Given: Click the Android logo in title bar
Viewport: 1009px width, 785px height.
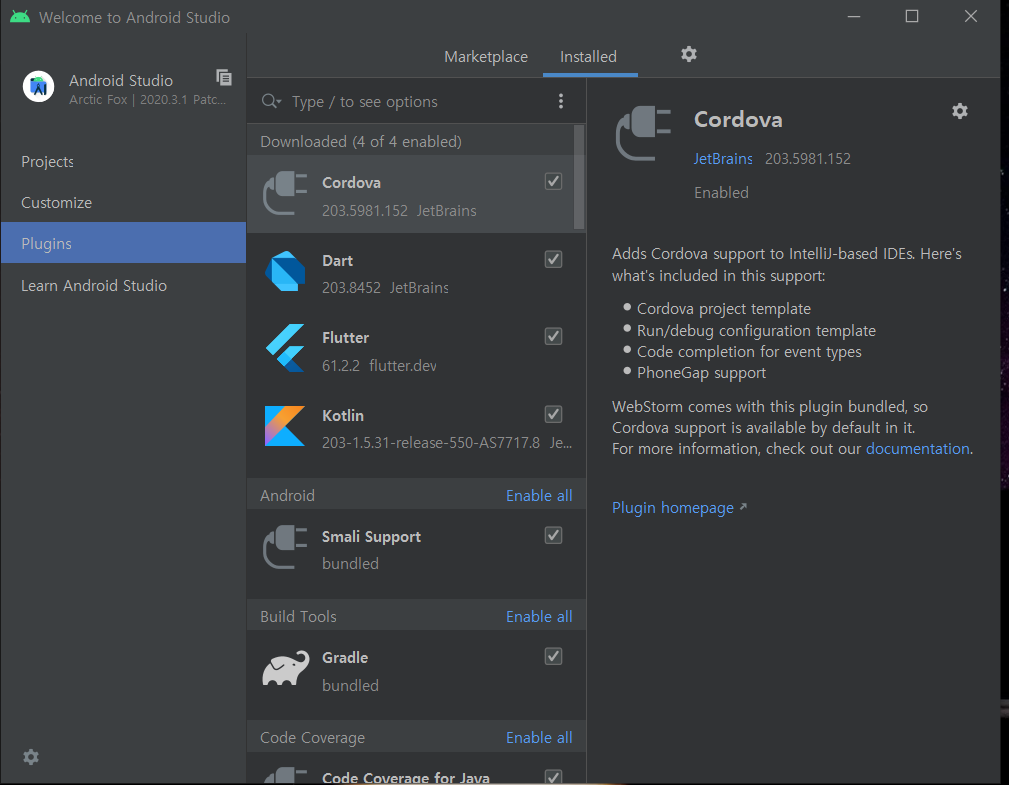Looking at the screenshot, I should [x=20, y=17].
